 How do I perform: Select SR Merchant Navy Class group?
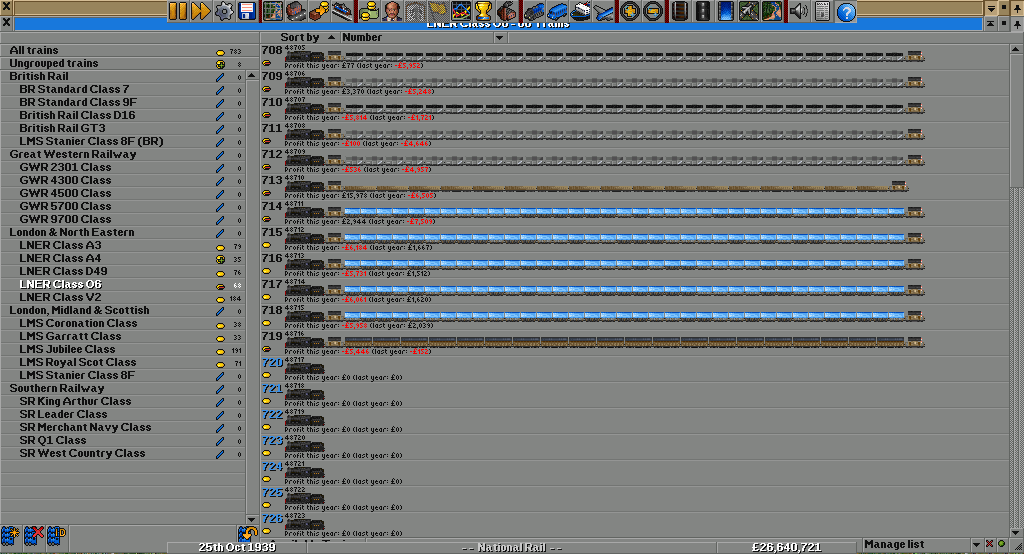pyautogui.click(x=123, y=427)
